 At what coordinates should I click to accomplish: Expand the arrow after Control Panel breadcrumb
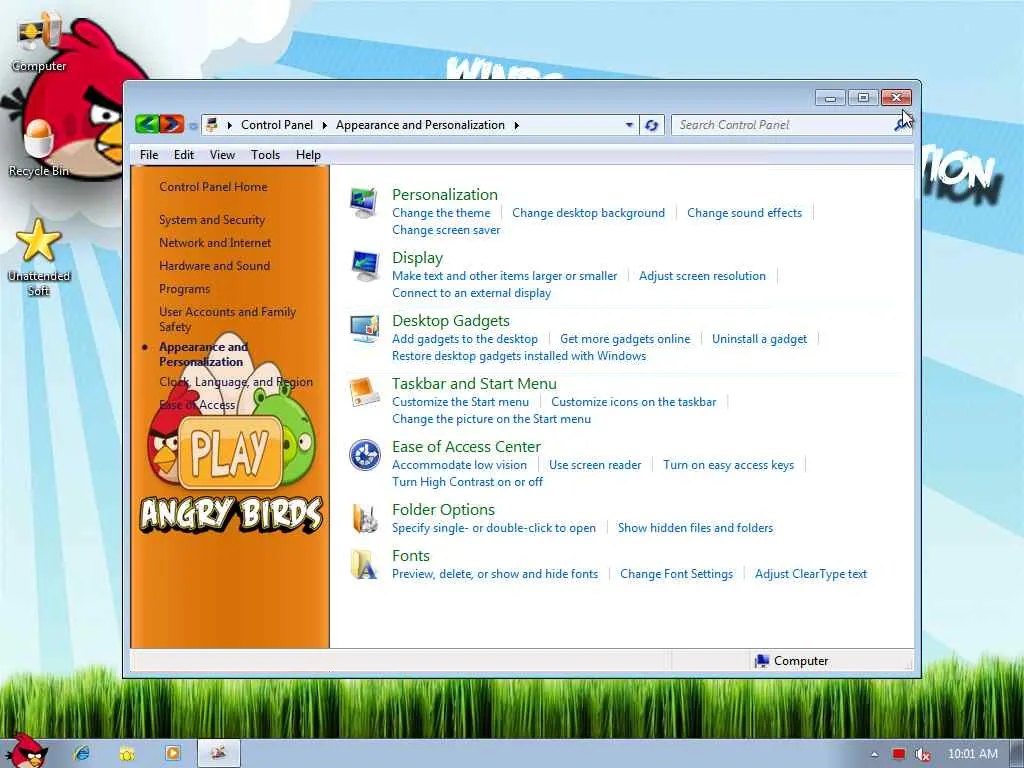click(325, 125)
